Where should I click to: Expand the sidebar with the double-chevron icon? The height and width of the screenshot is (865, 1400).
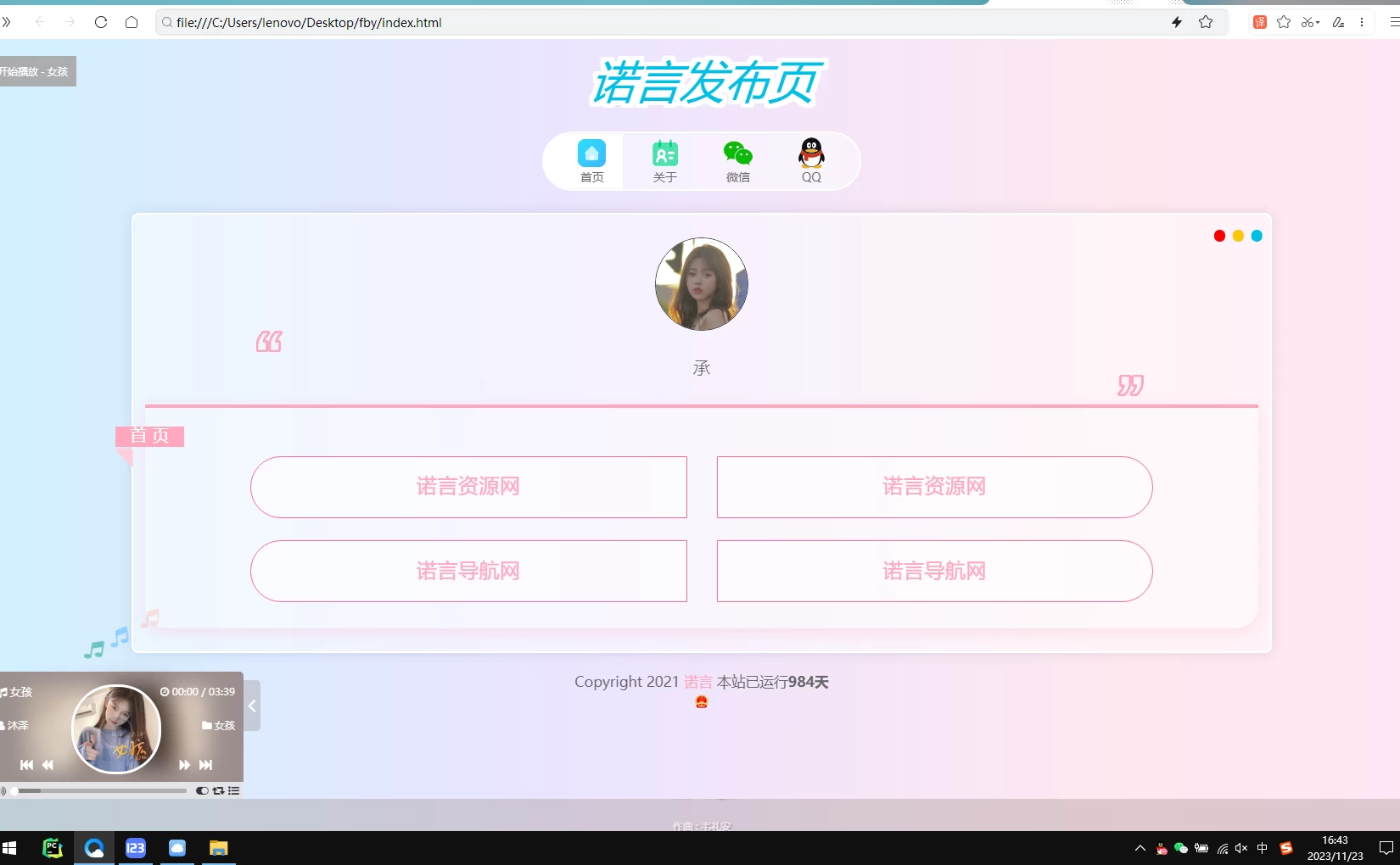coord(7,22)
